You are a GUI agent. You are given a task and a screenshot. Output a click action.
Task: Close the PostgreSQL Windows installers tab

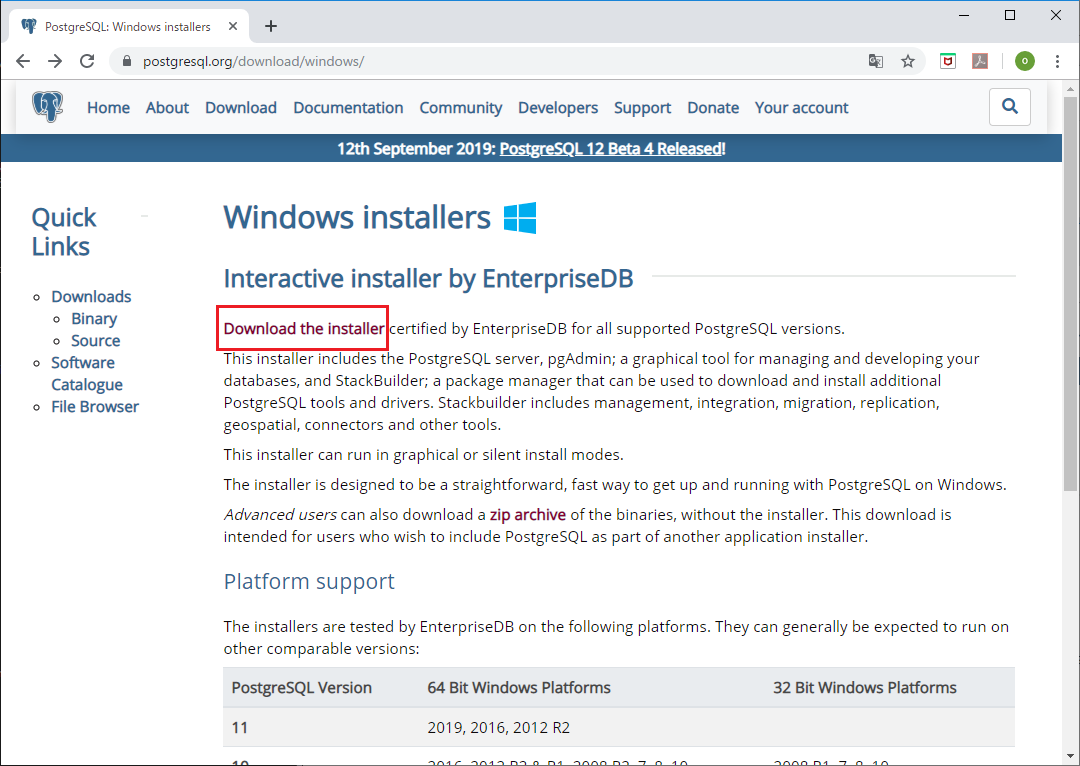(233, 26)
